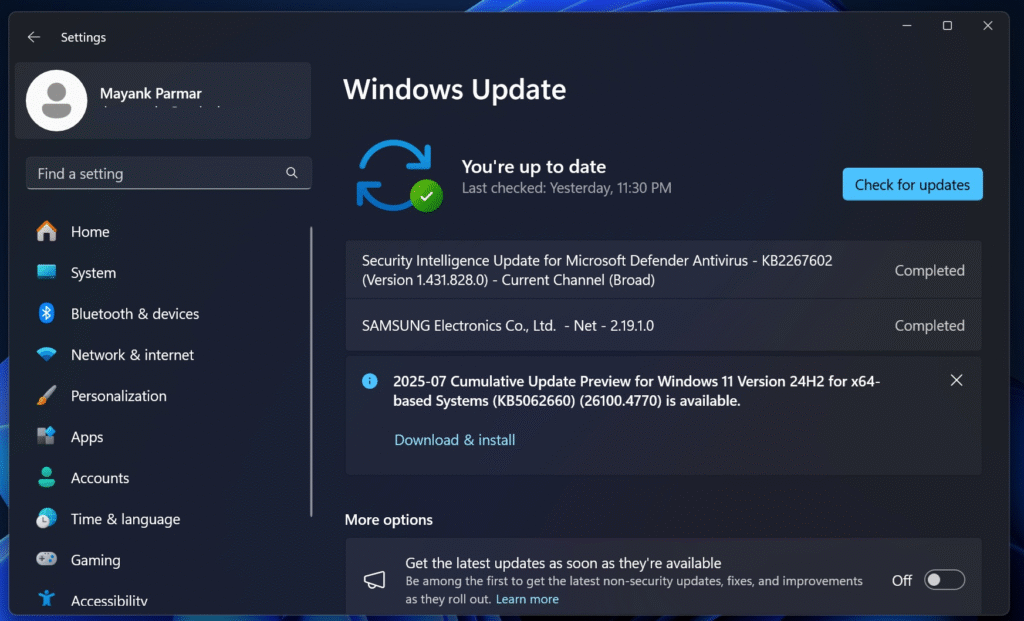This screenshot has height=621, width=1024.
Task: Click the Off toggle under More options
Action: point(943,580)
